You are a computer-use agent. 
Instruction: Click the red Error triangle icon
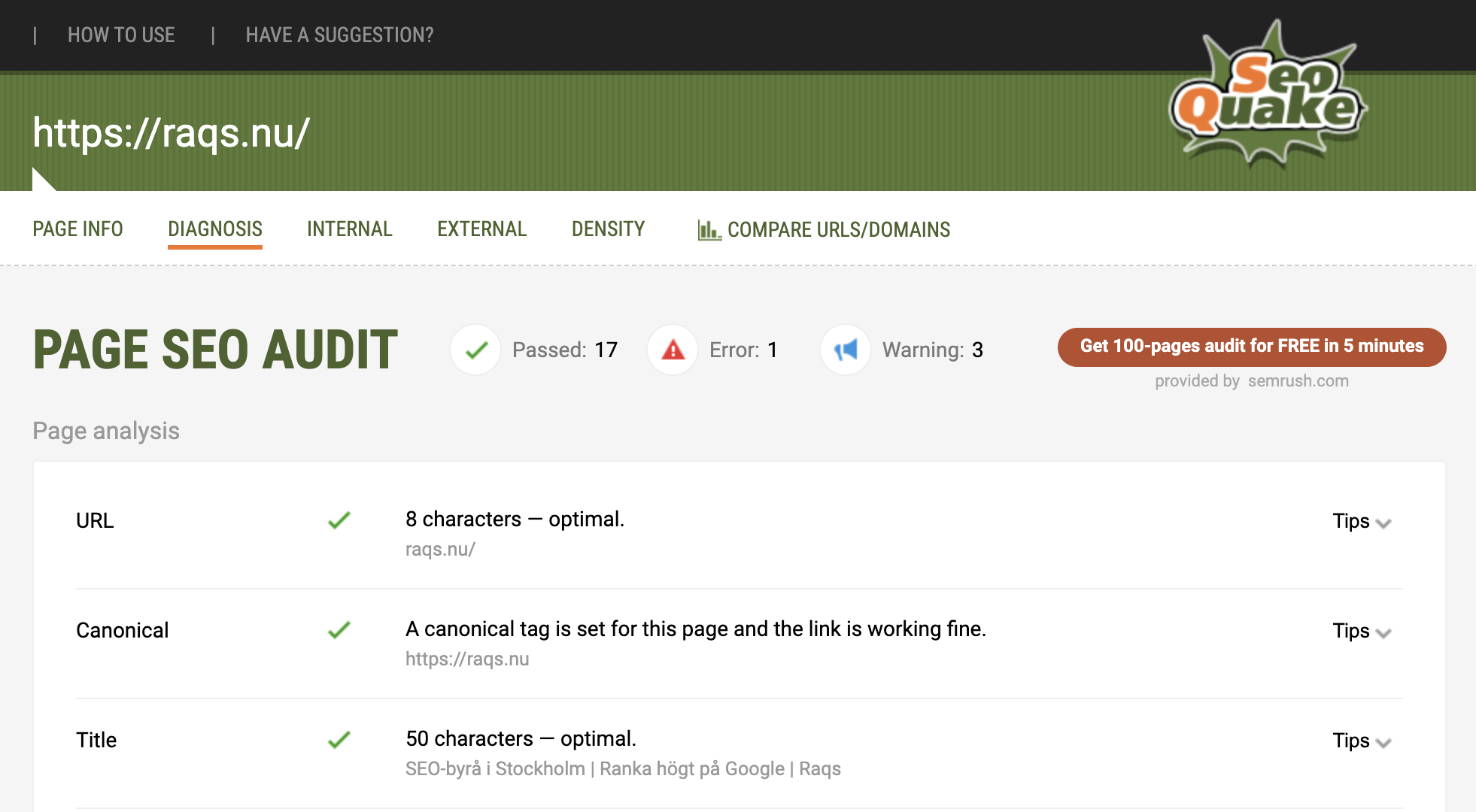coord(673,350)
